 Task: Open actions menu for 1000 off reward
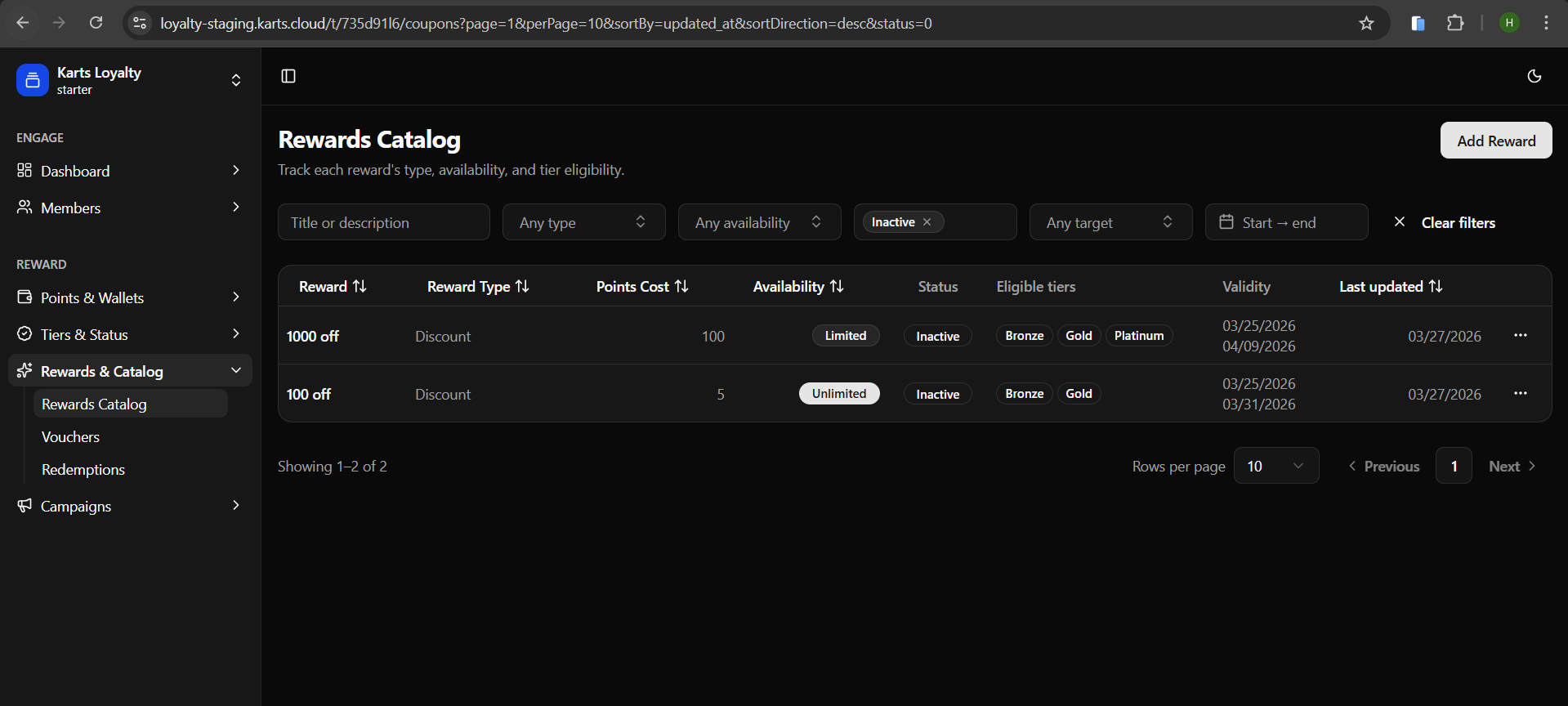[x=1520, y=336]
